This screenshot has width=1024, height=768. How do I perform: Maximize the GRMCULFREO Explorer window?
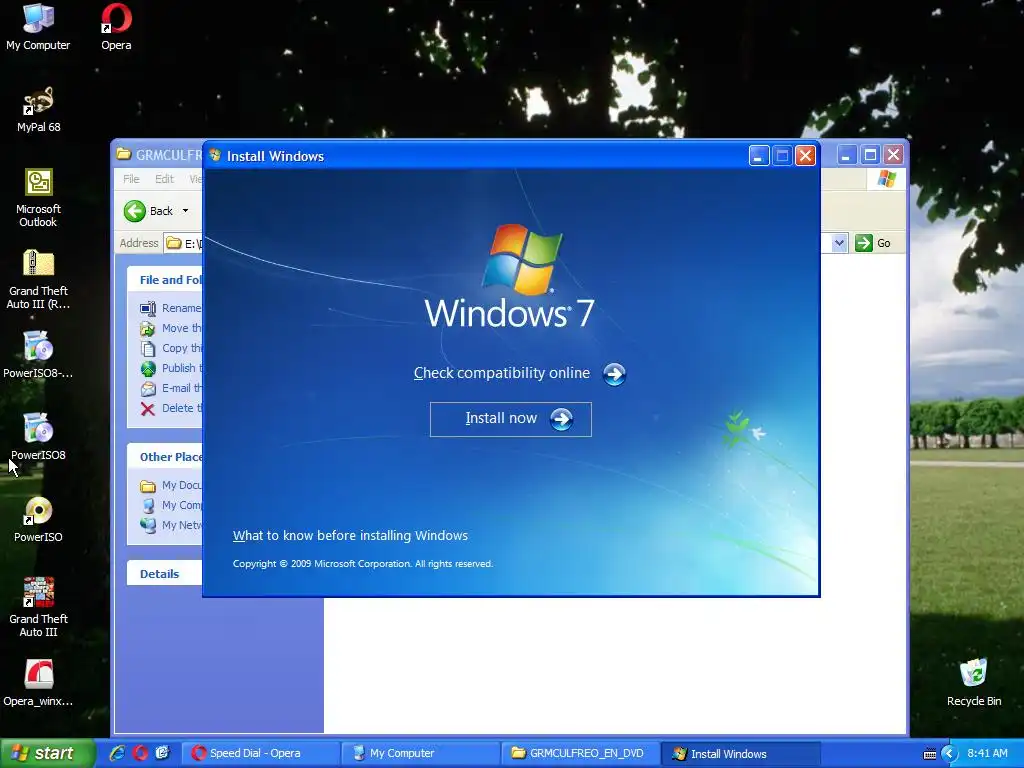tap(870, 155)
